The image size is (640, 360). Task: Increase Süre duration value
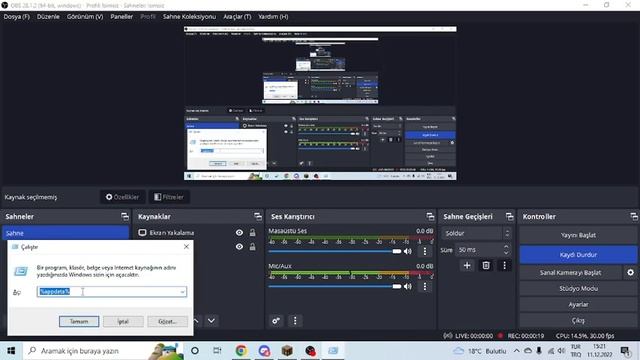(506, 247)
